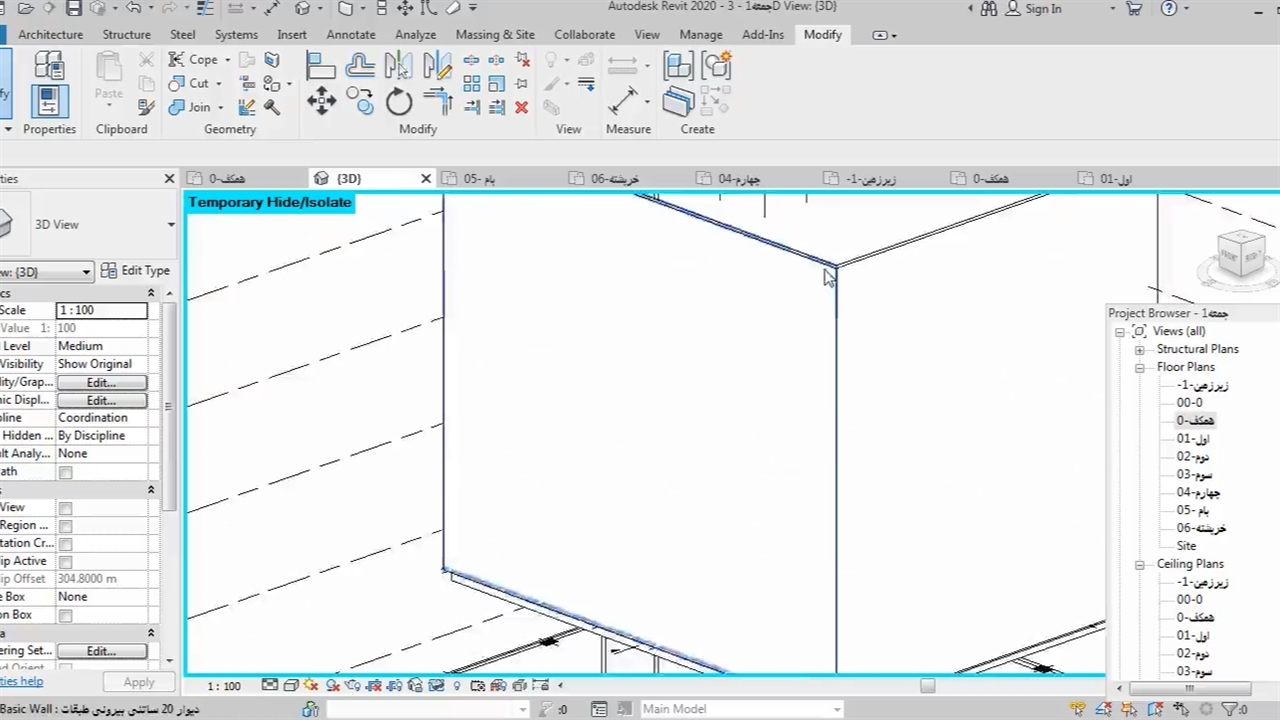The width and height of the screenshot is (1280, 720).
Task: Toggle the Sun Path checkbox
Action: click(66, 472)
